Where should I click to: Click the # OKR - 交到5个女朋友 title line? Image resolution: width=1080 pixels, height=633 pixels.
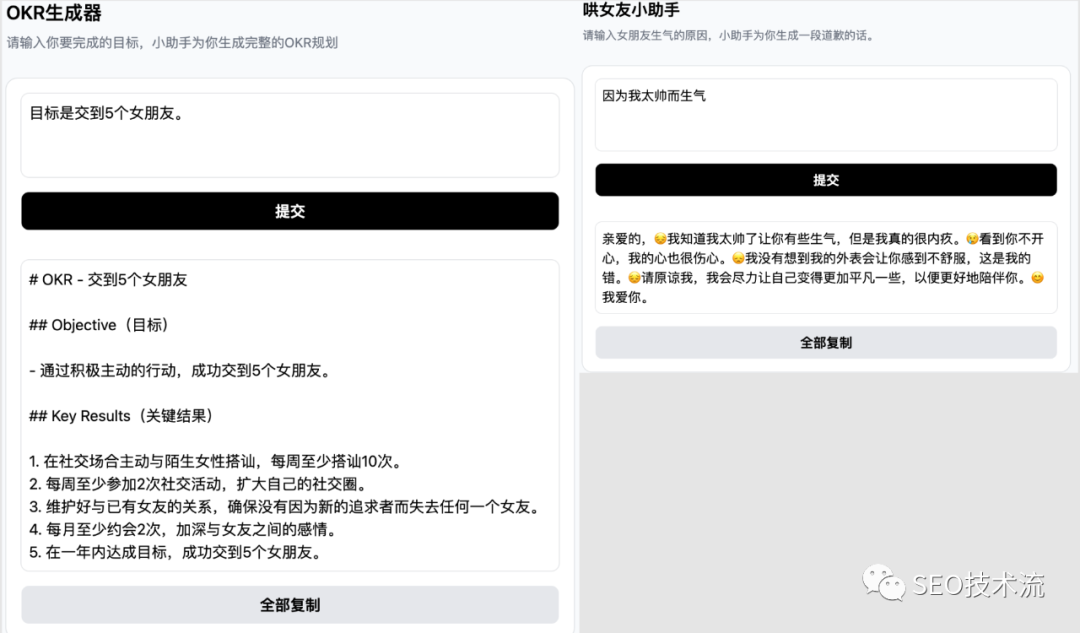108,280
